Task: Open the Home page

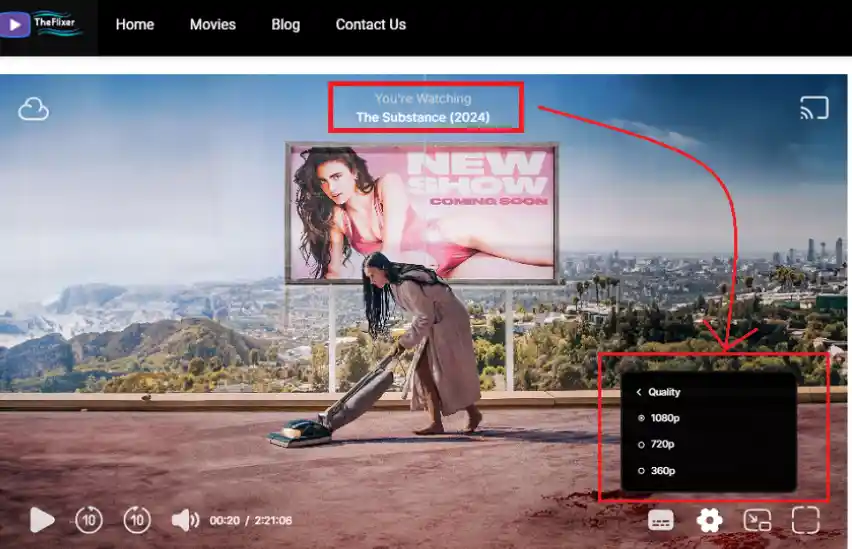Action: tap(135, 24)
